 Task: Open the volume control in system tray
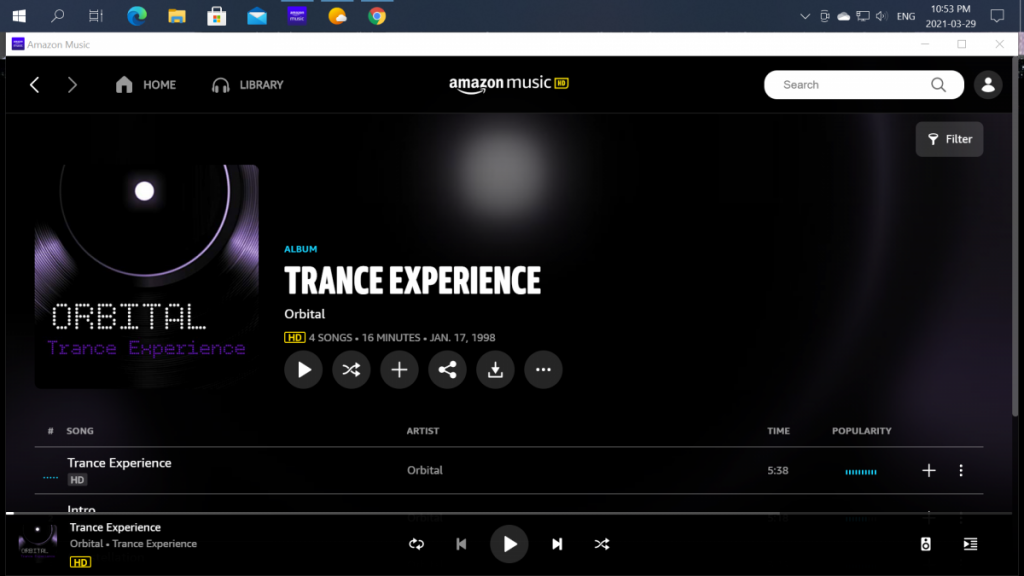point(882,16)
